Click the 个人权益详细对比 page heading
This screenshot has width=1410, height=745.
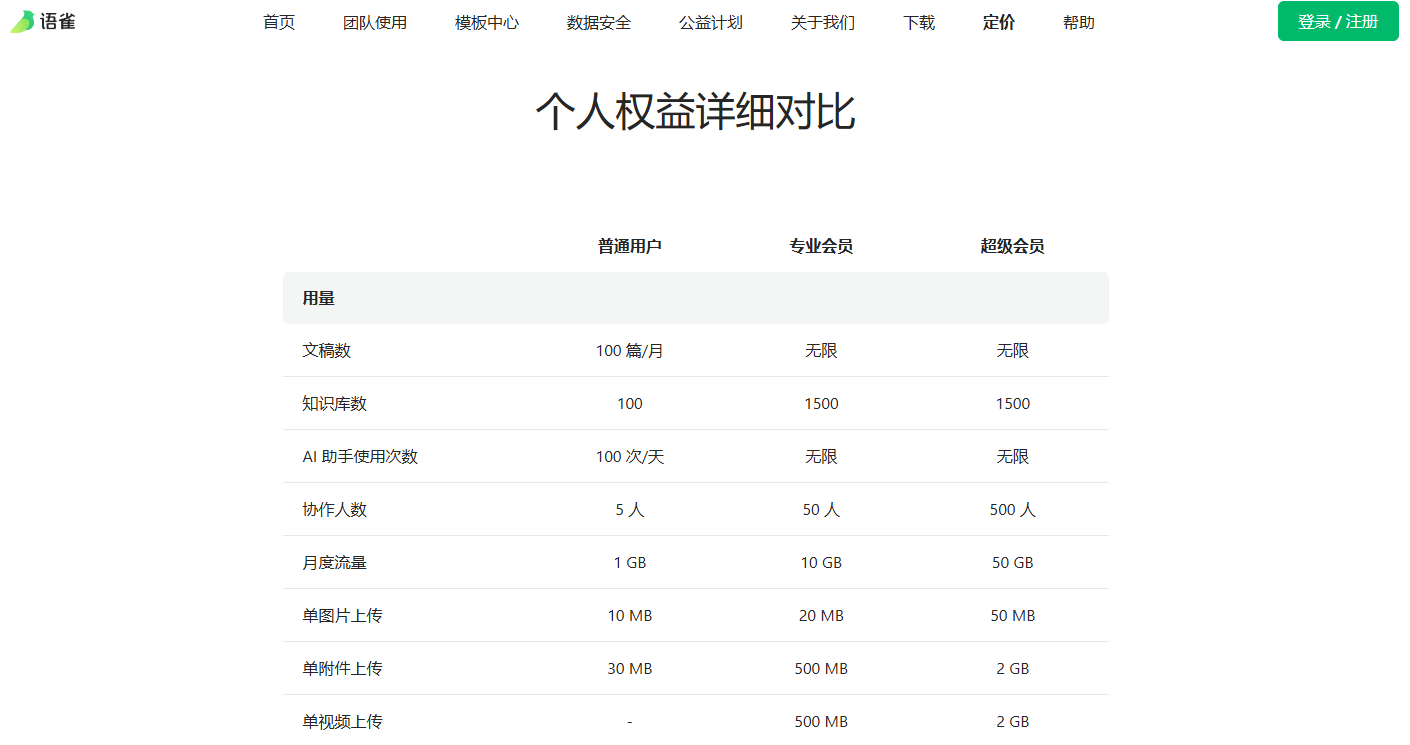[x=695, y=112]
